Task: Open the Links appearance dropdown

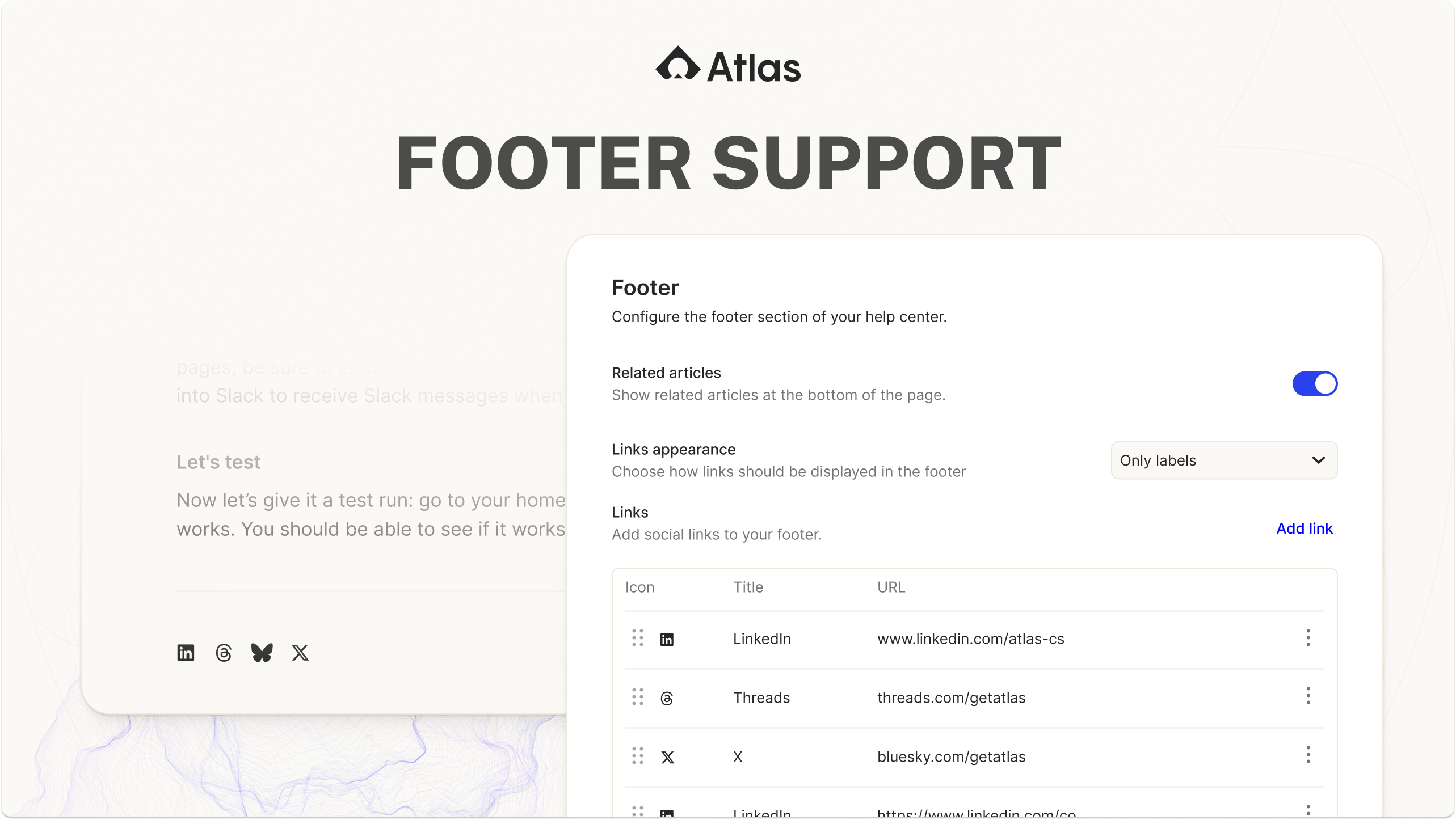Action: tap(1223, 460)
